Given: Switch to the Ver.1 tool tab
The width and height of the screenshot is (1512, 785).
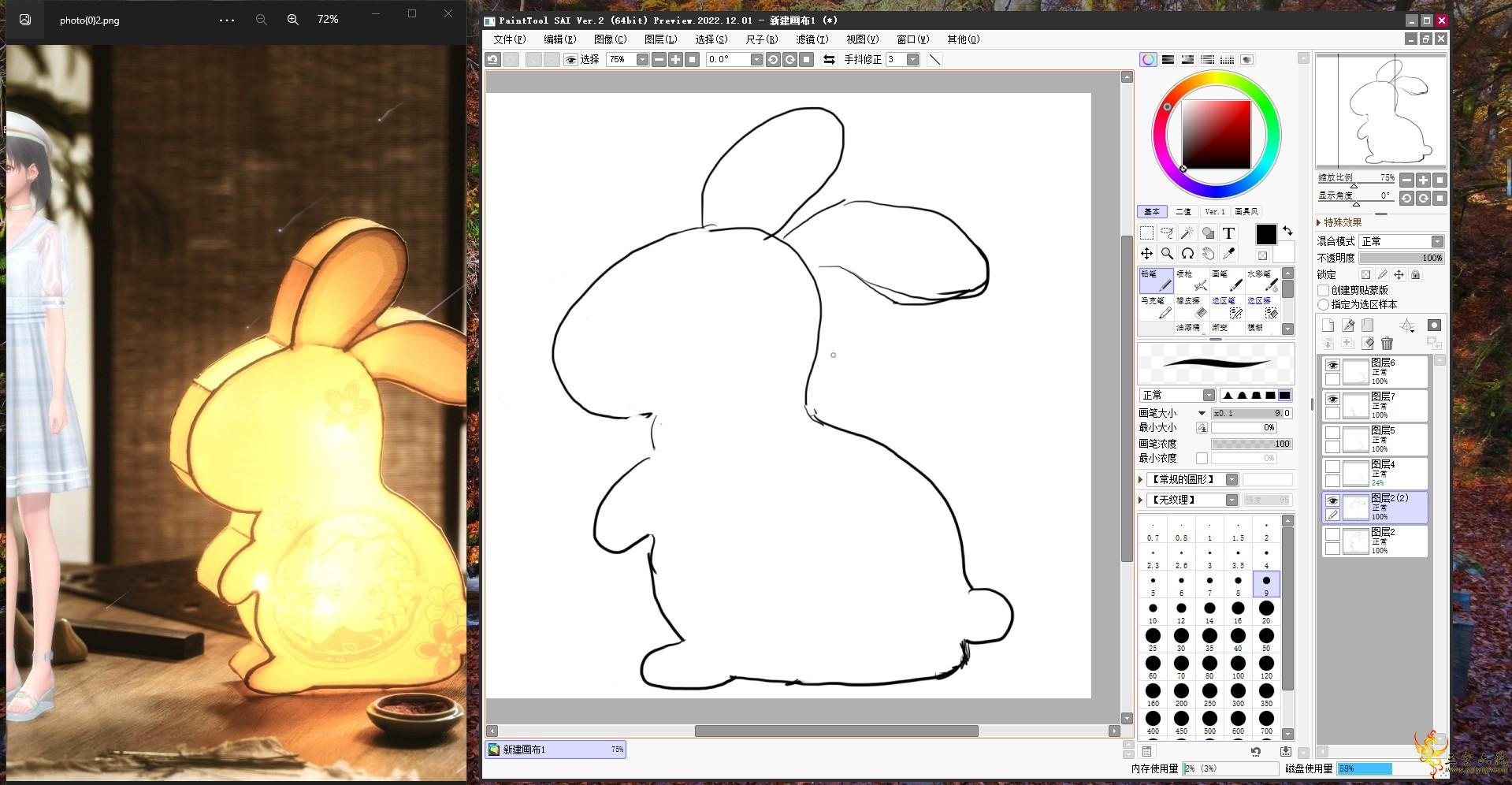Looking at the screenshot, I should pyautogui.click(x=1215, y=211).
